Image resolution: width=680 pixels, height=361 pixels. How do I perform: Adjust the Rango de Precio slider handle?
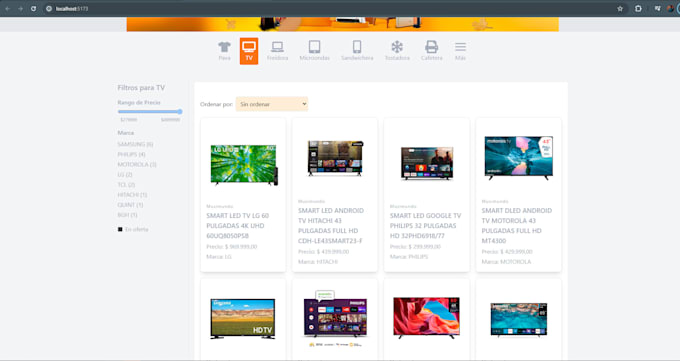coord(180,112)
